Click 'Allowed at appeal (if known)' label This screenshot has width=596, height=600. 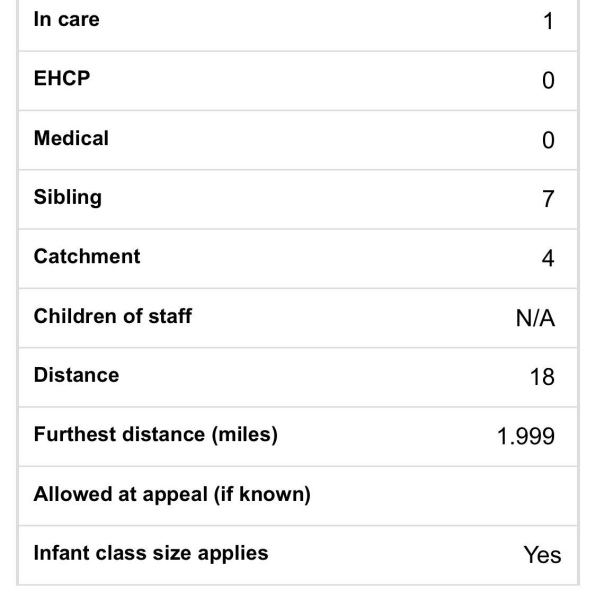tap(172, 494)
